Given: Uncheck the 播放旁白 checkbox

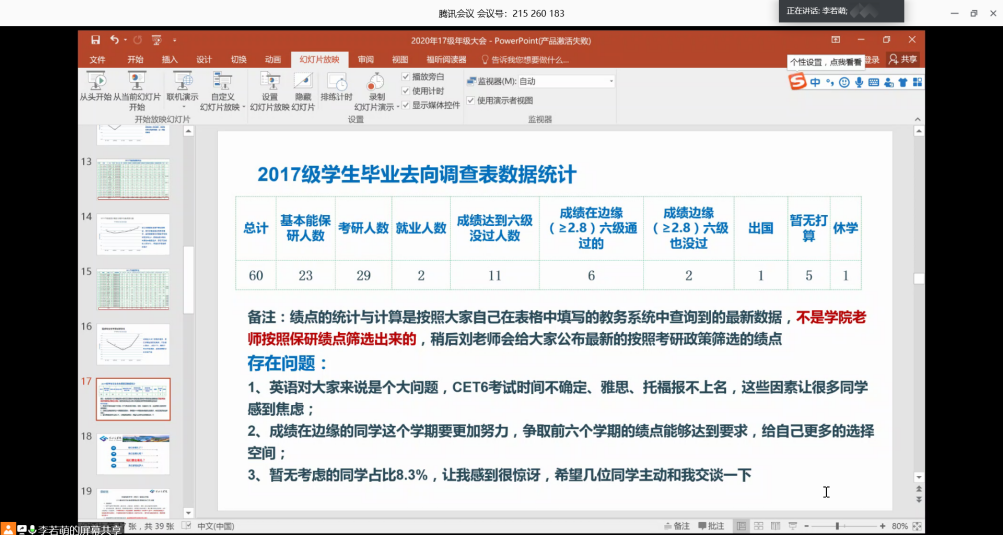Looking at the screenshot, I should (x=406, y=77).
